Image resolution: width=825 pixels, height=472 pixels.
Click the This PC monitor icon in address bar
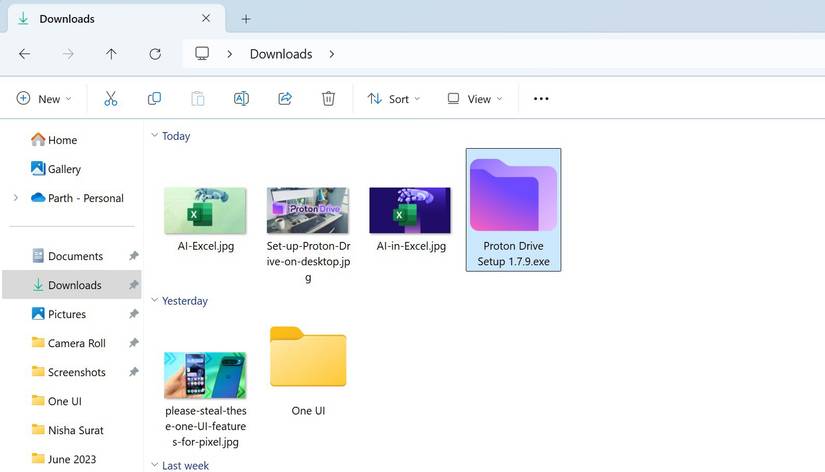202,54
